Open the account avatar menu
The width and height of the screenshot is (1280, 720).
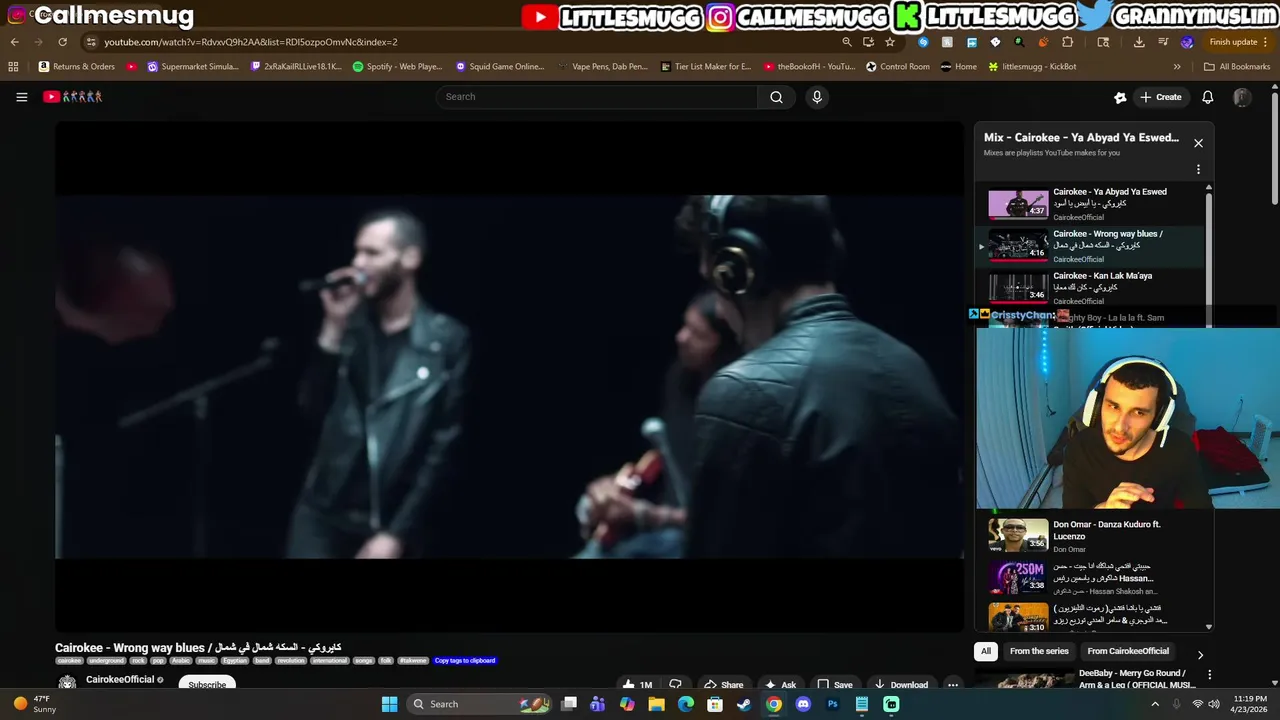[1242, 97]
